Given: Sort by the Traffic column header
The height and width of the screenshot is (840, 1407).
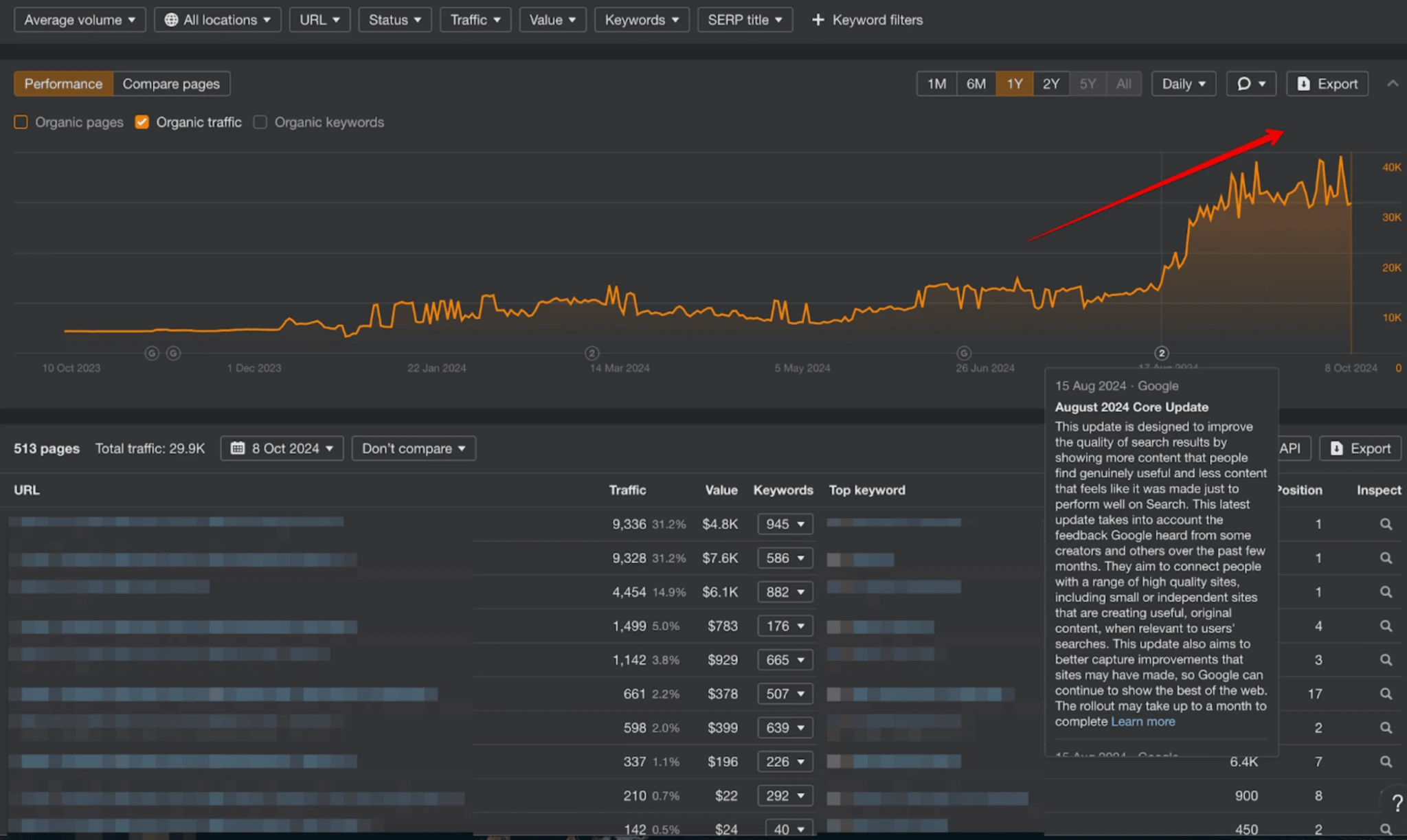Looking at the screenshot, I should click(x=627, y=490).
